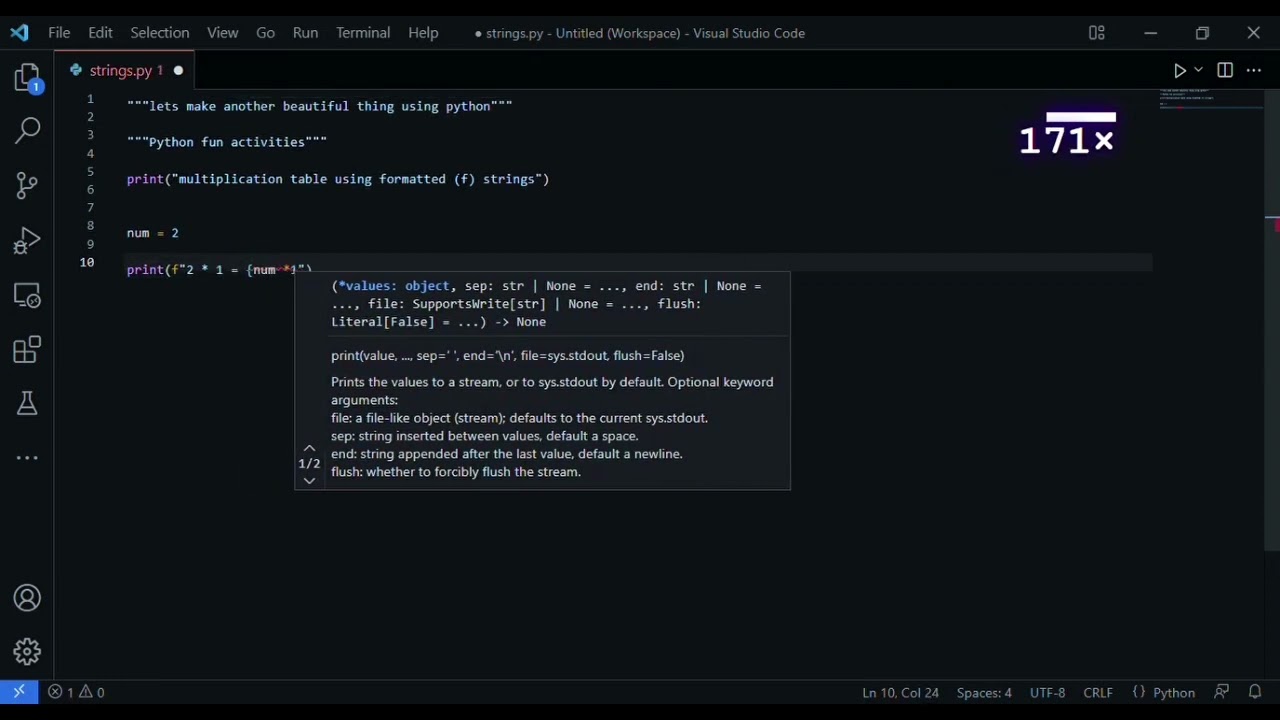Open the Extensions view icon
The height and width of the screenshot is (720, 1280).
click(27, 350)
